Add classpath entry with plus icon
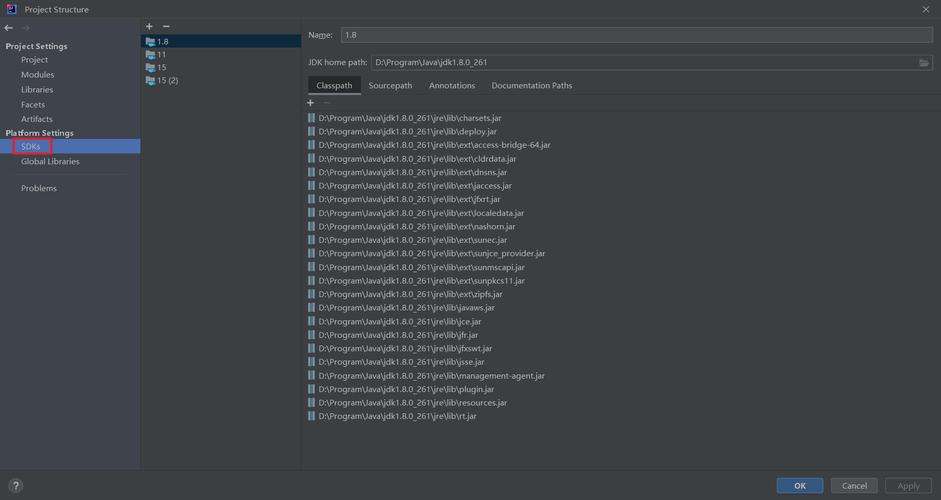Viewport: 941px width, 500px height. [x=310, y=103]
